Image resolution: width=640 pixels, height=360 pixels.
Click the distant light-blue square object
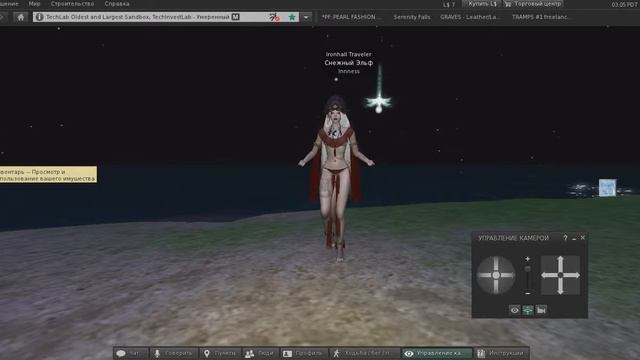607,188
